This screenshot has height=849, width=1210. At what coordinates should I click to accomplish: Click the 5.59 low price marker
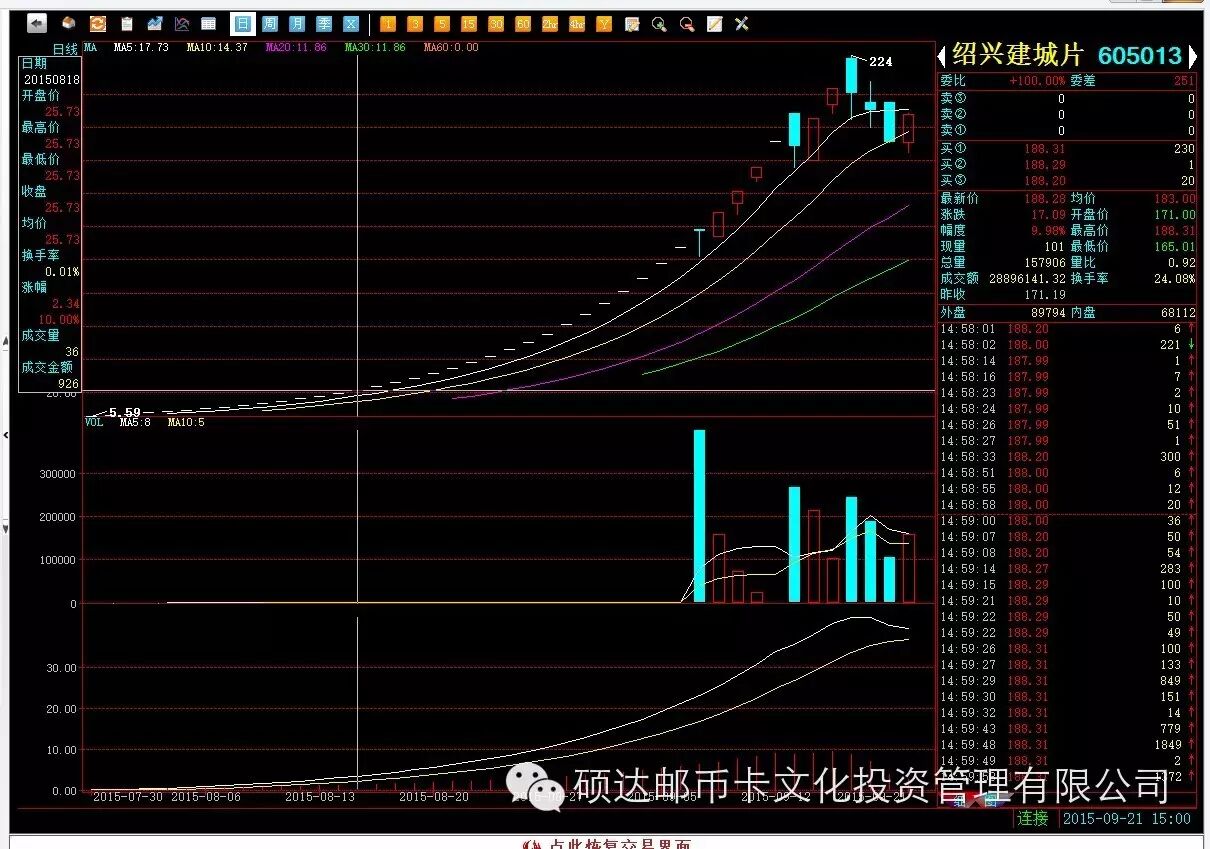(x=125, y=412)
